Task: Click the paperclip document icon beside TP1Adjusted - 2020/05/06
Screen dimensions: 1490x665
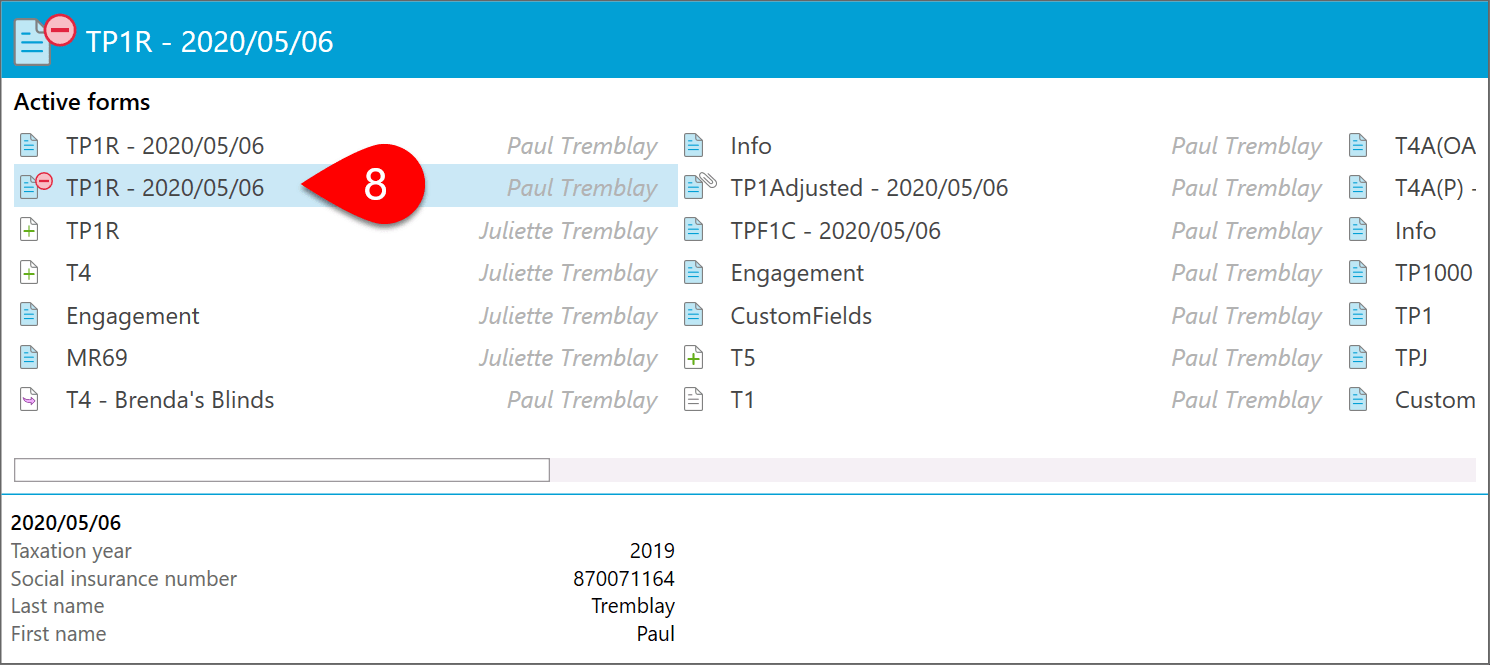Action: click(699, 186)
